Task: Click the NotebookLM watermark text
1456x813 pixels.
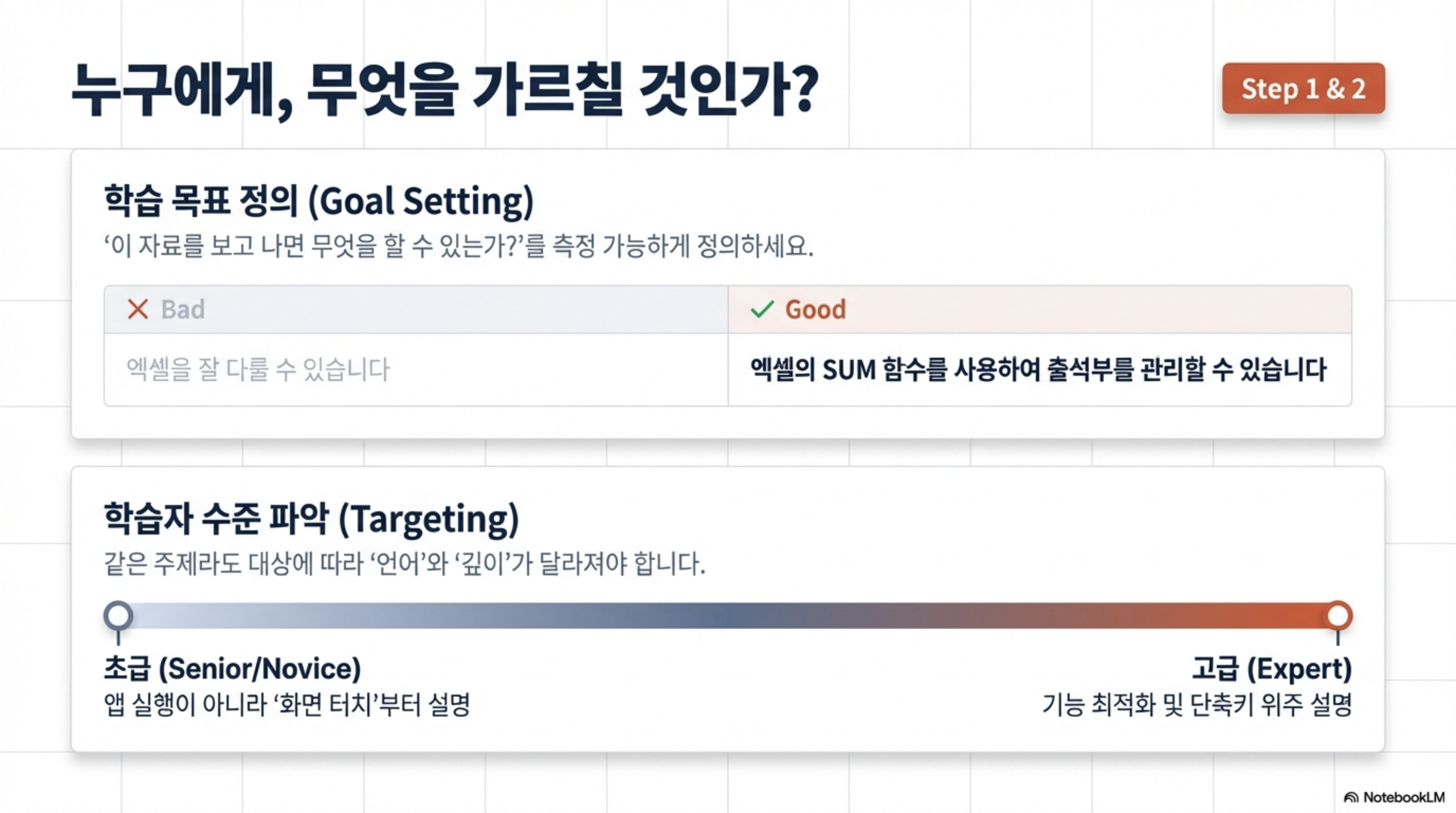Action: [1404, 797]
